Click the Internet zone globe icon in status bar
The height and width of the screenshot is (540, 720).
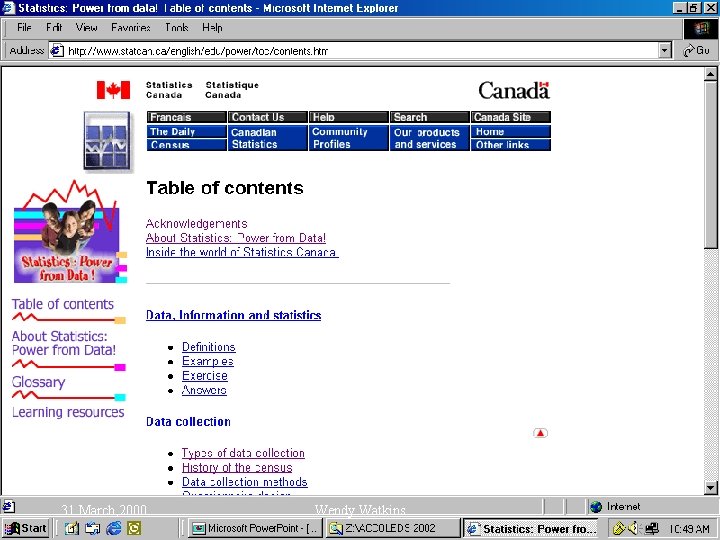click(596, 506)
